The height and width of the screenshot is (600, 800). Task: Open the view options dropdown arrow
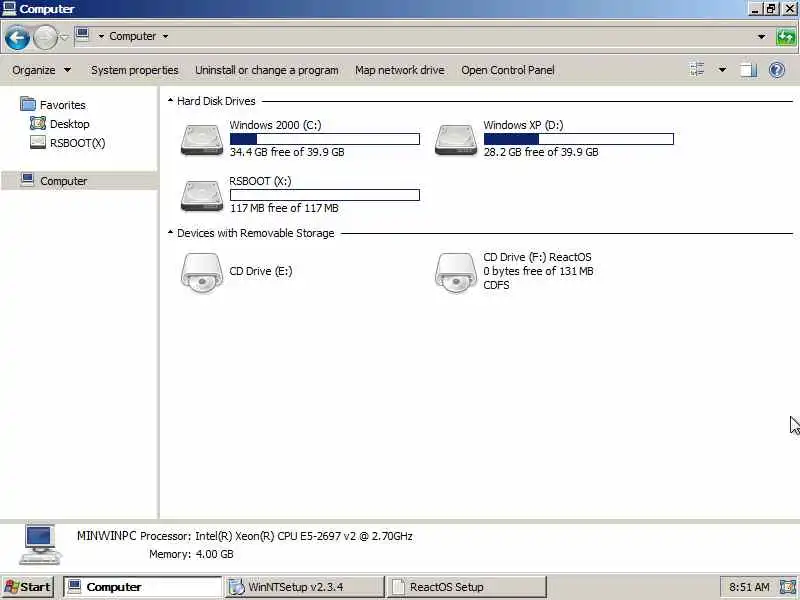[x=722, y=69]
